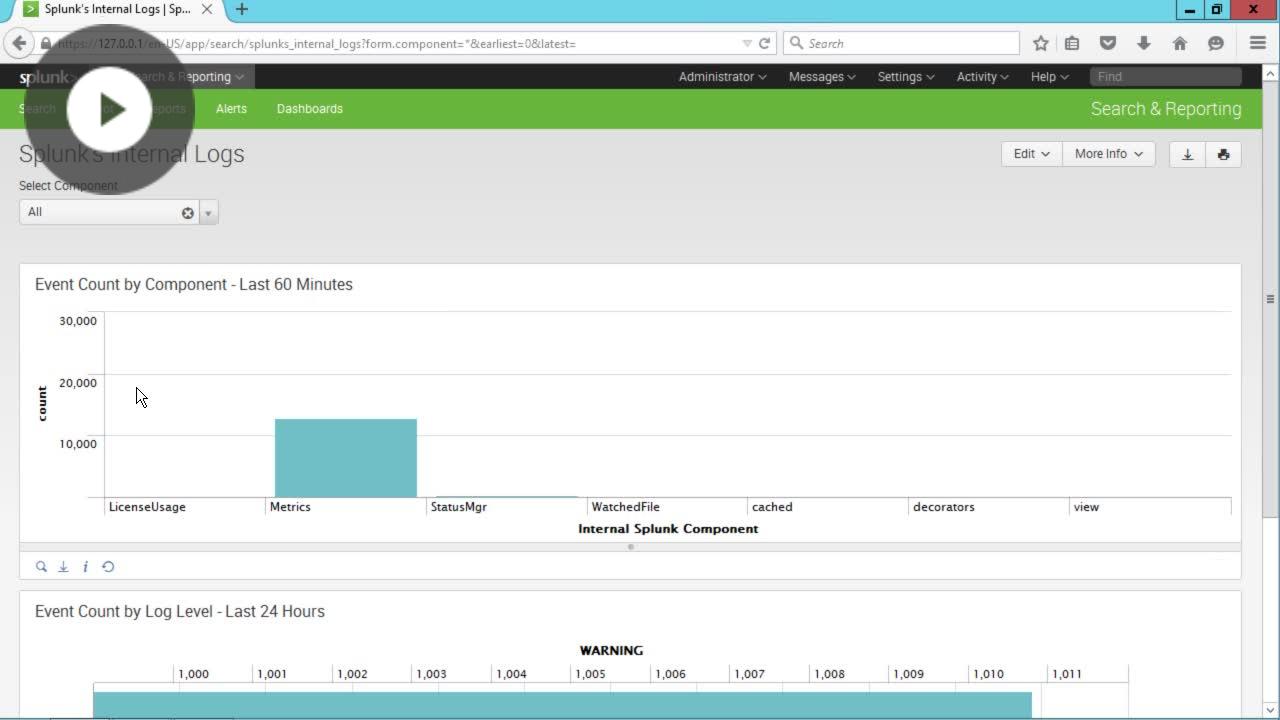Click the Metrics bar in the chart
The height and width of the screenshot is (720, 1280).
pyautogui.click(x=346, y=458)
